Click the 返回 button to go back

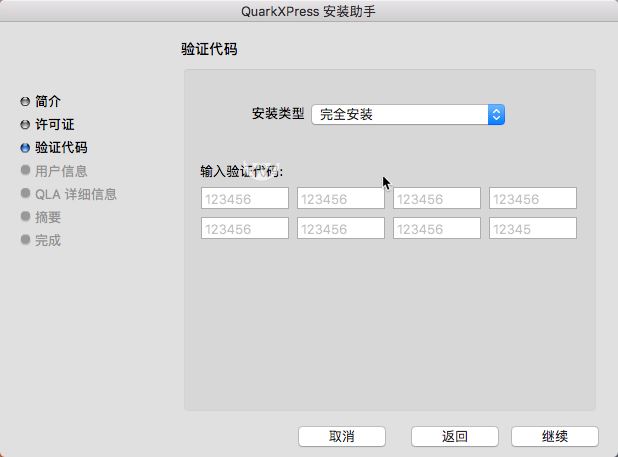point(455,437)
